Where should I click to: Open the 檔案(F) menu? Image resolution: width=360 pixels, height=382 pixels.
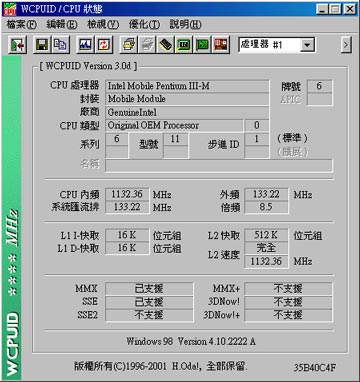(x=22, y=24)
